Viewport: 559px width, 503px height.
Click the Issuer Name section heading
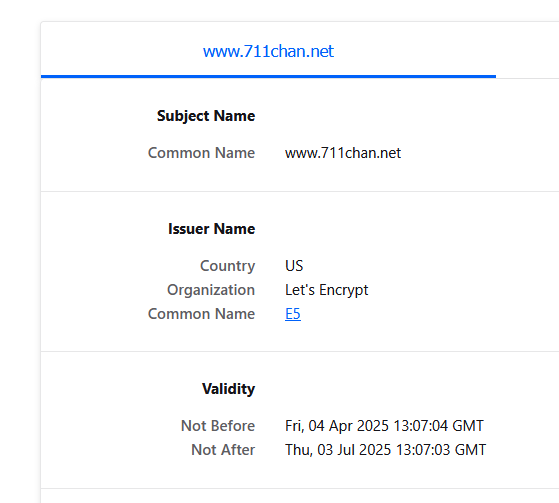click(x=212, y=229)
